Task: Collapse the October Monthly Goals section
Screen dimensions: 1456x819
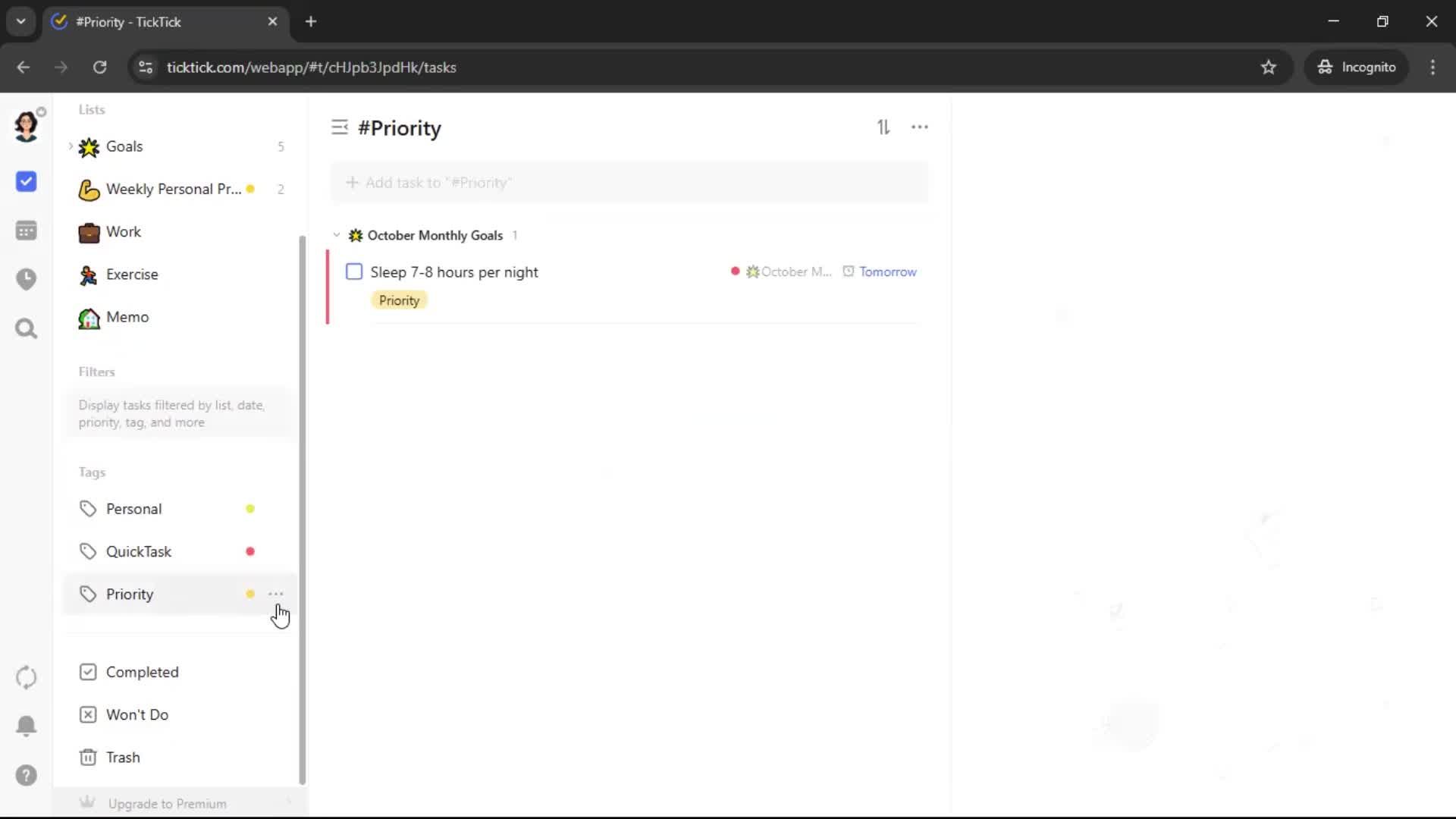Action: click(337, 235)
